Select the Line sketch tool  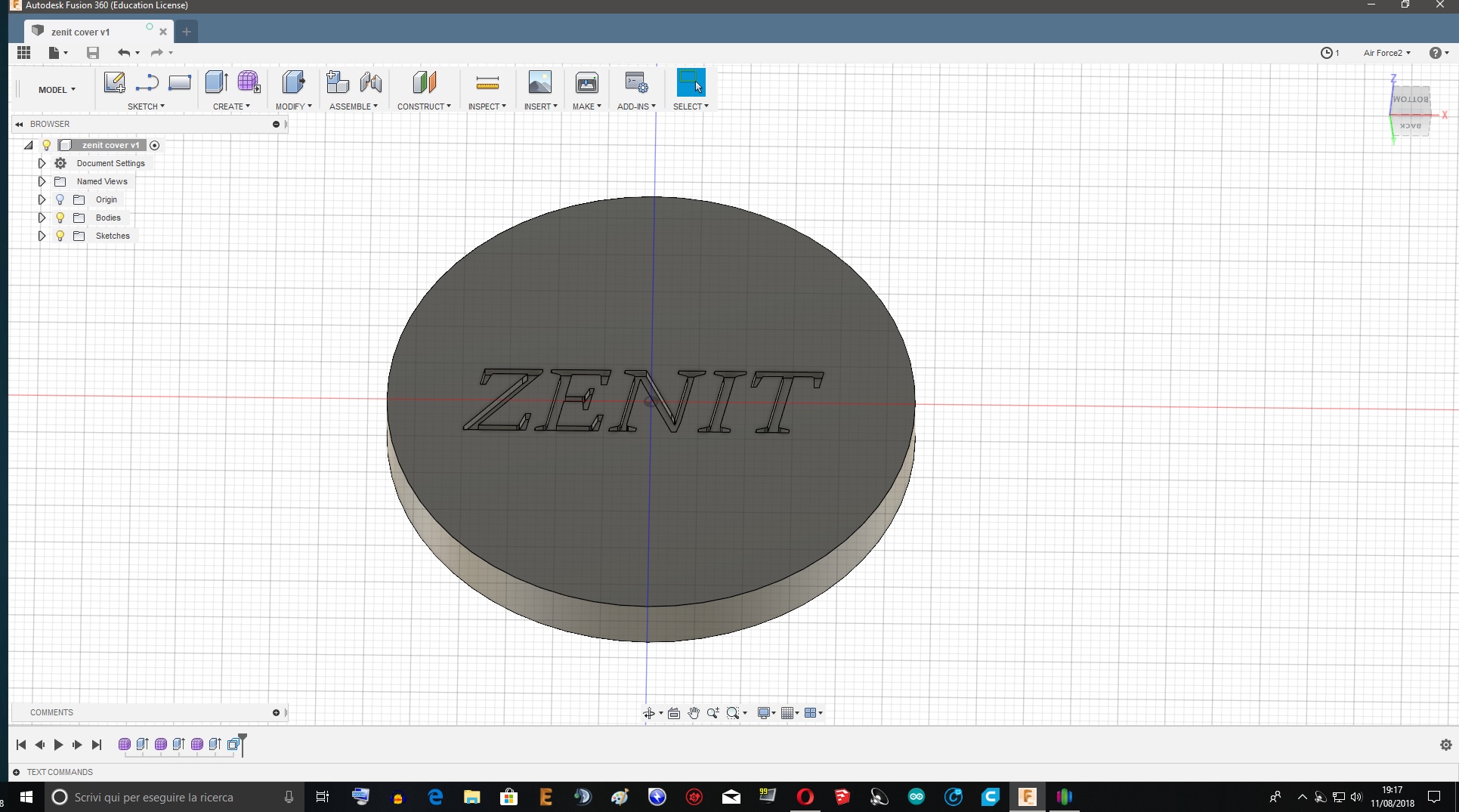point(147,82)
